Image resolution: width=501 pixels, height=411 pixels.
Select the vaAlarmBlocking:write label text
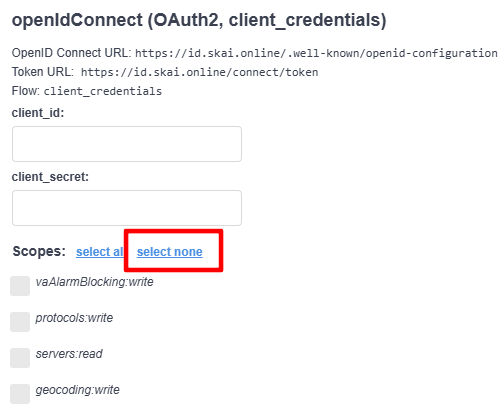click(x=94, y=282)
